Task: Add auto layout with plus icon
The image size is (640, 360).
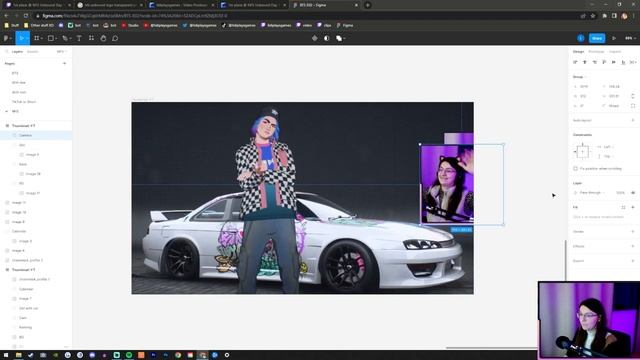Action: click(x=633, y=120)
